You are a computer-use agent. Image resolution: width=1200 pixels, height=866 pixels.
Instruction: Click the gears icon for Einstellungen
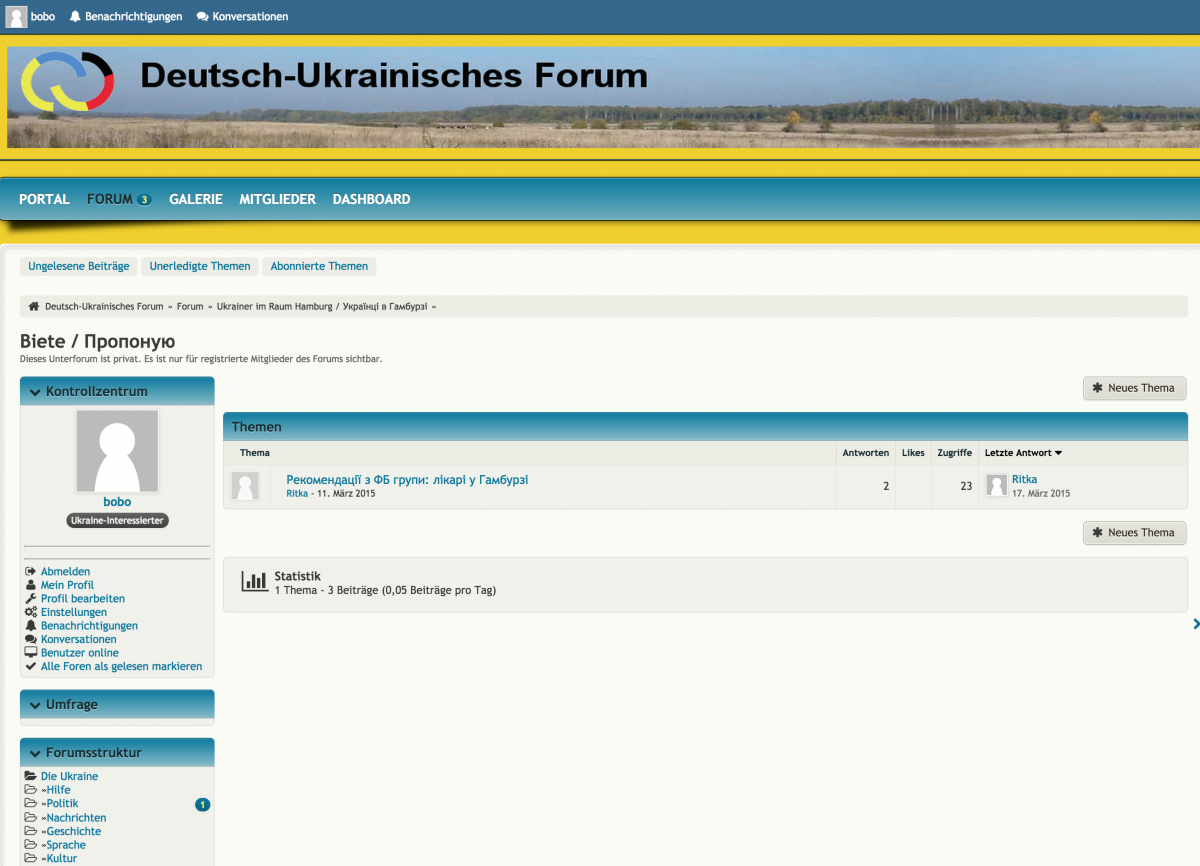pyautogui.click(x=31, y=612)
